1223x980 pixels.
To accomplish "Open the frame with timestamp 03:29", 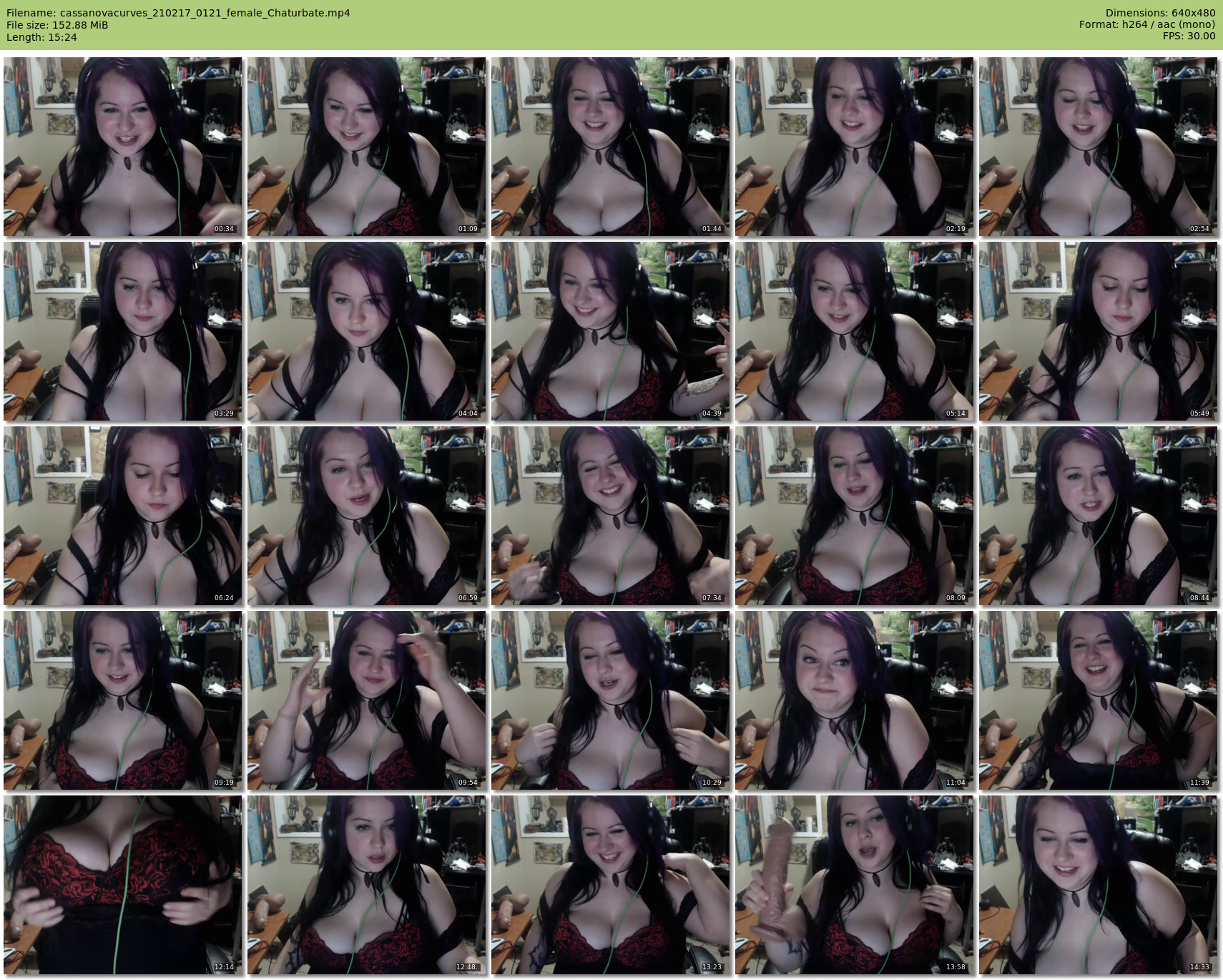I will [x=122, y=331].
